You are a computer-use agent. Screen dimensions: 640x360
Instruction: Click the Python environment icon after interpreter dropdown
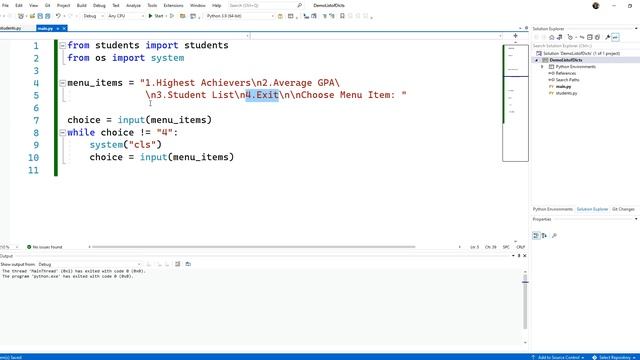280,16
